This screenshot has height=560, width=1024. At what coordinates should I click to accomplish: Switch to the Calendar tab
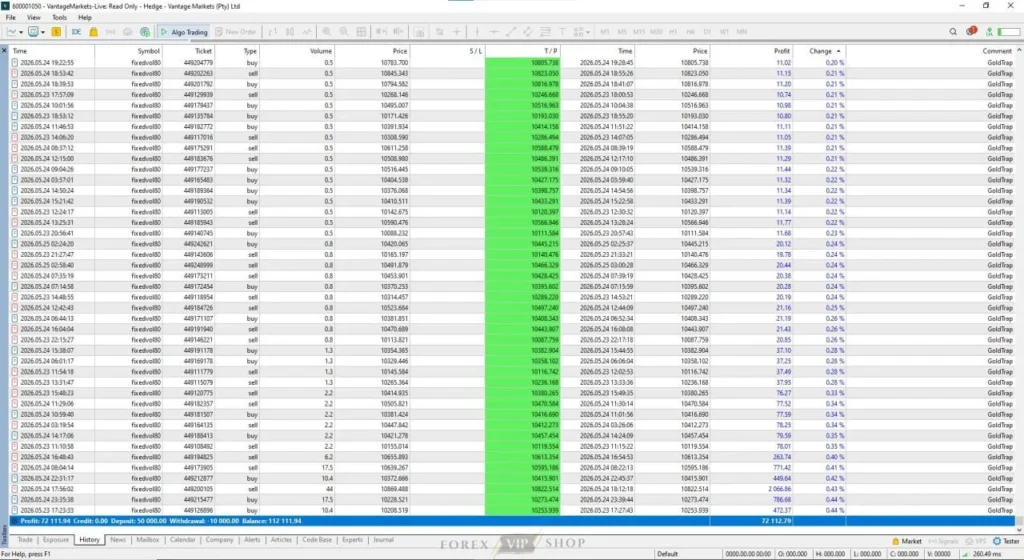(x=182, y=540)
